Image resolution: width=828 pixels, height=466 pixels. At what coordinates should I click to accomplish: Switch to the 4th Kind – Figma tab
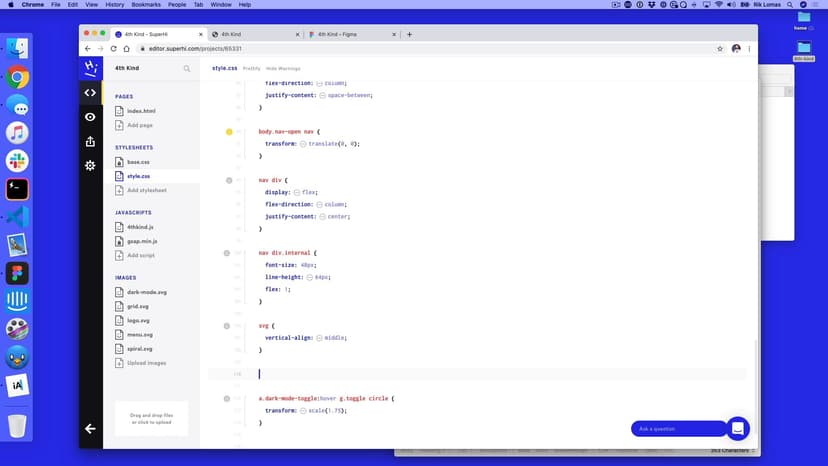point(345,34)
